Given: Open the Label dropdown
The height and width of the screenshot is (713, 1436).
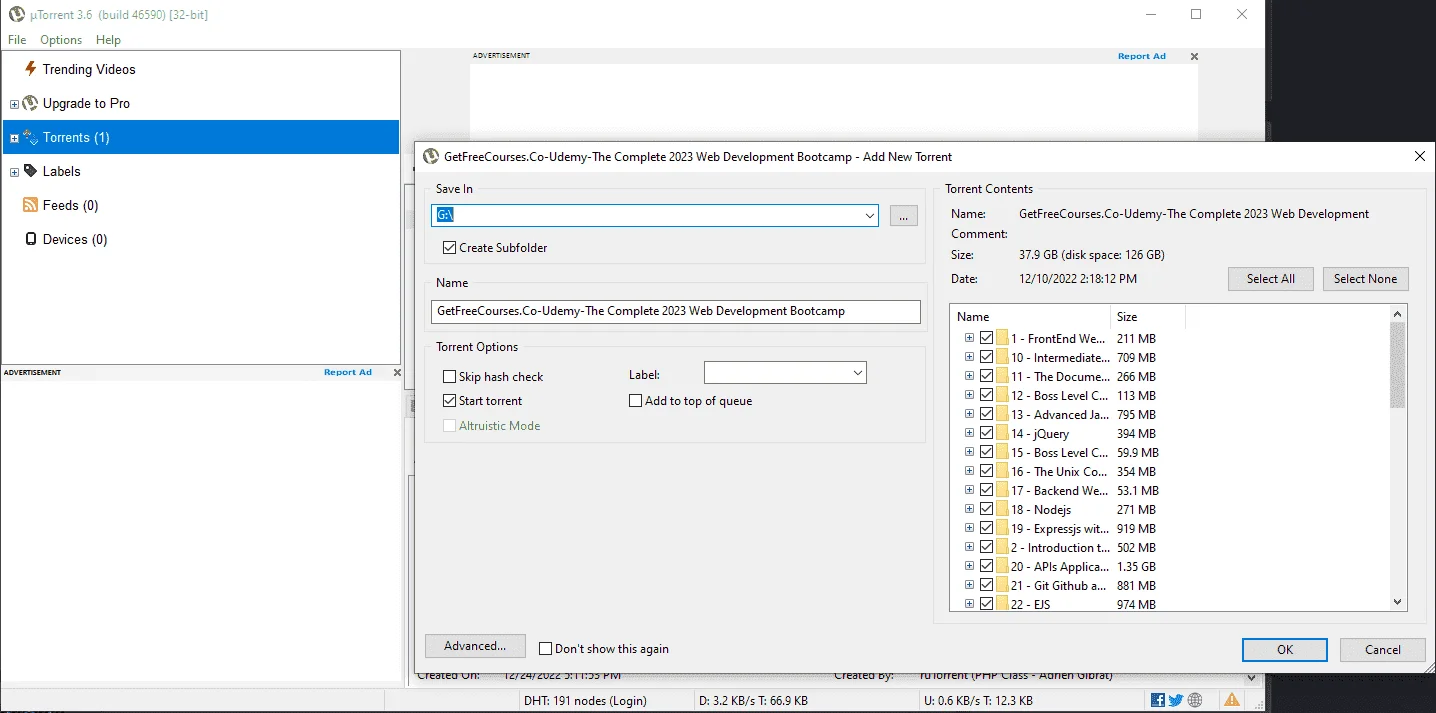Looking at the screenshot, I should [857, 373].
